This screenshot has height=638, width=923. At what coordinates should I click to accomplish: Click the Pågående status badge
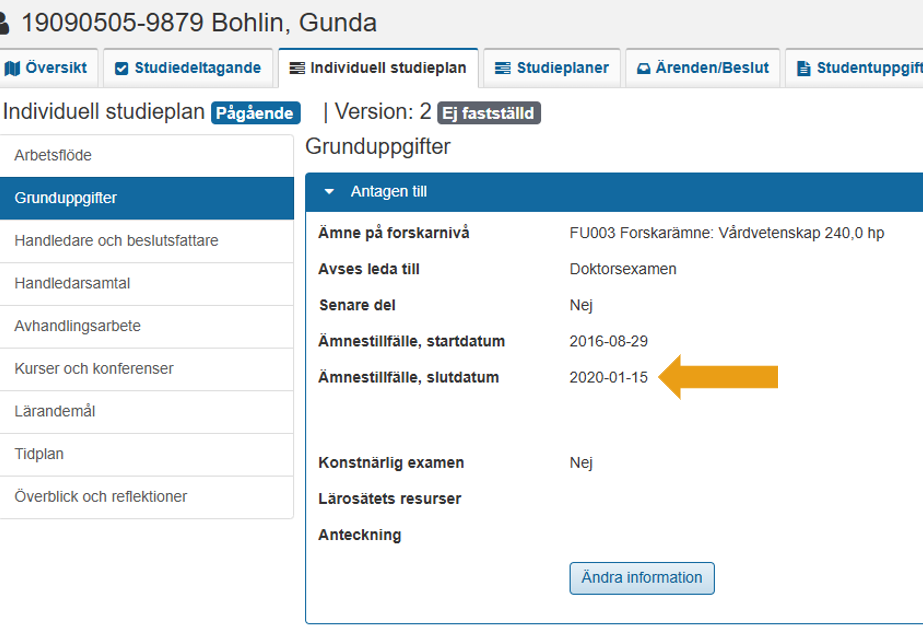coord(256,113)
